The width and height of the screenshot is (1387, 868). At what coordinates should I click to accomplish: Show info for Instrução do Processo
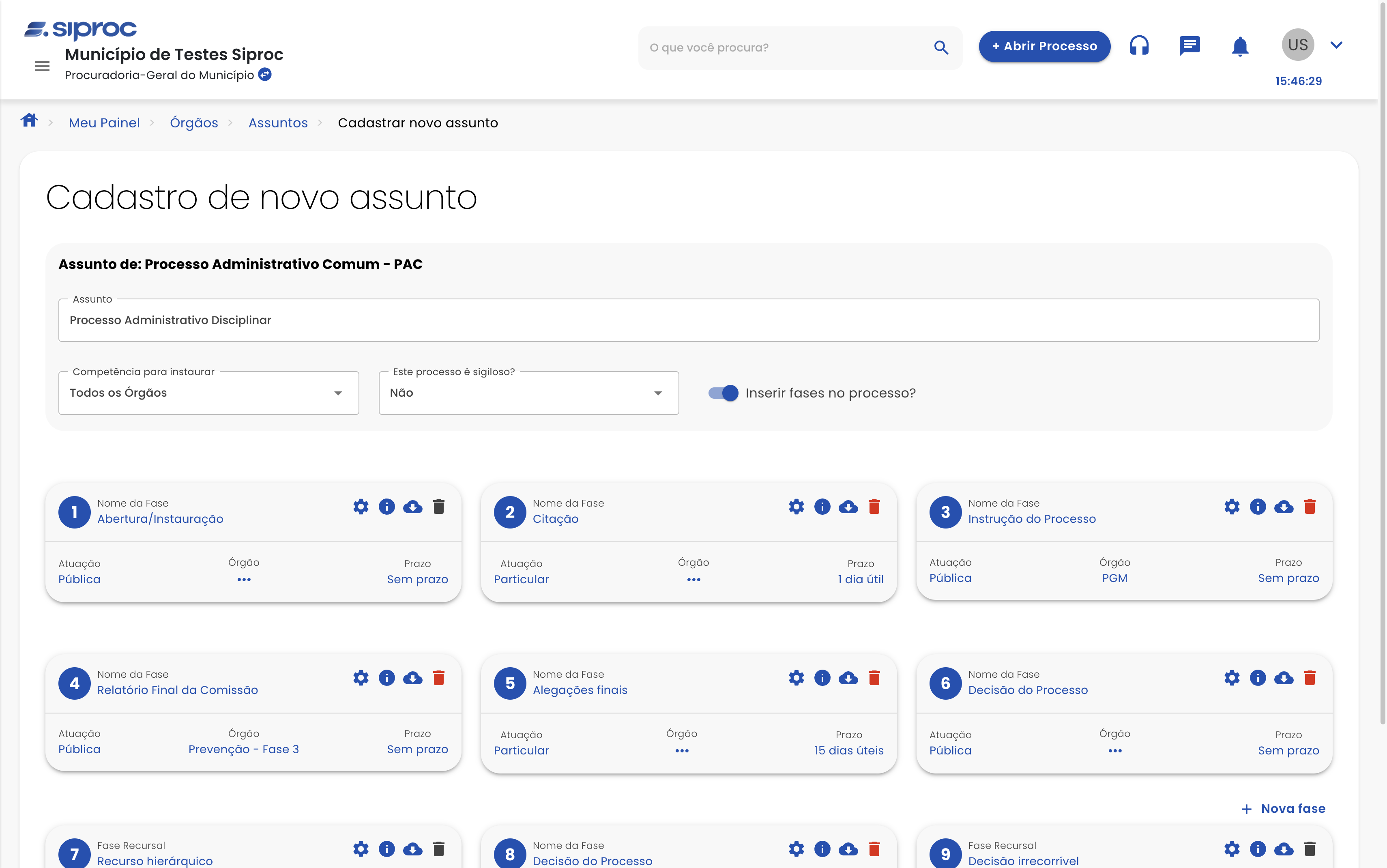1258,506
